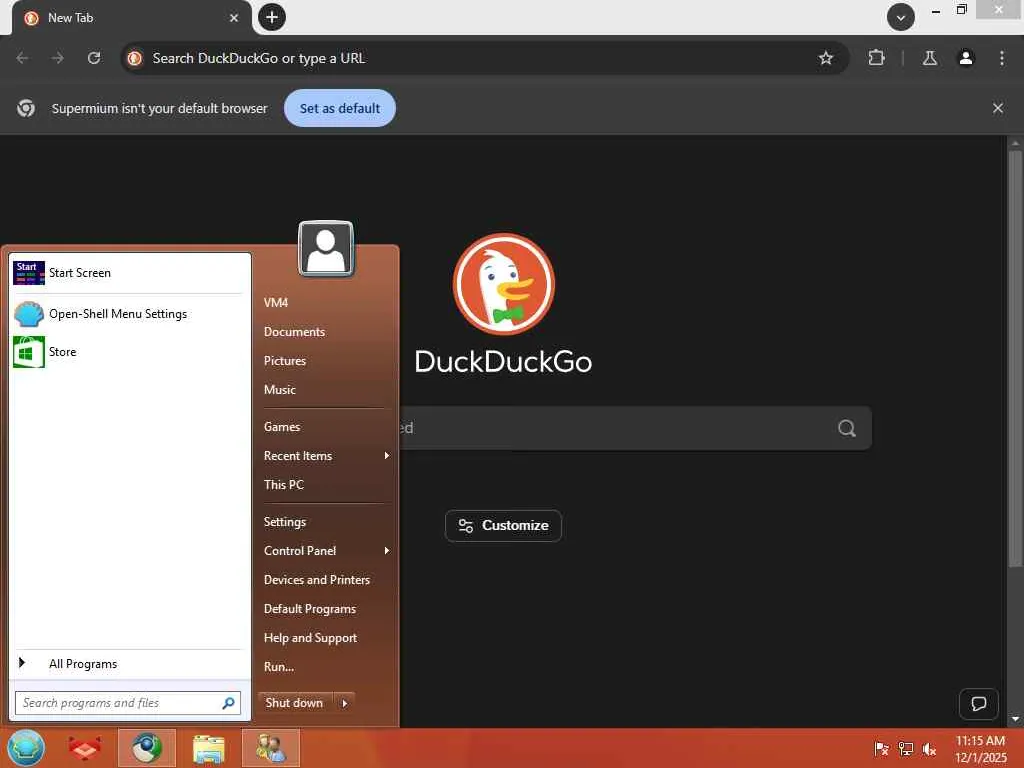Image resolution: width=1024 pixels, height=768 pixels.
Task: Click the user account picture
Action: [326, 249]
